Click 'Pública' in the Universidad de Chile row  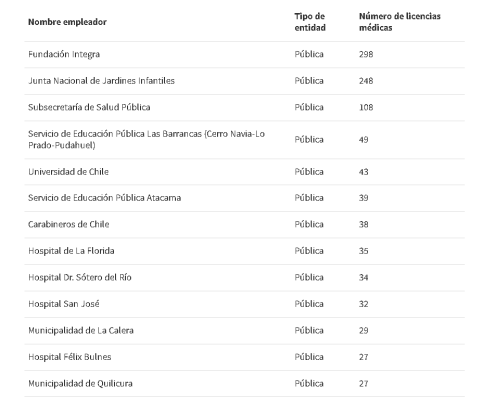[309, 172]
